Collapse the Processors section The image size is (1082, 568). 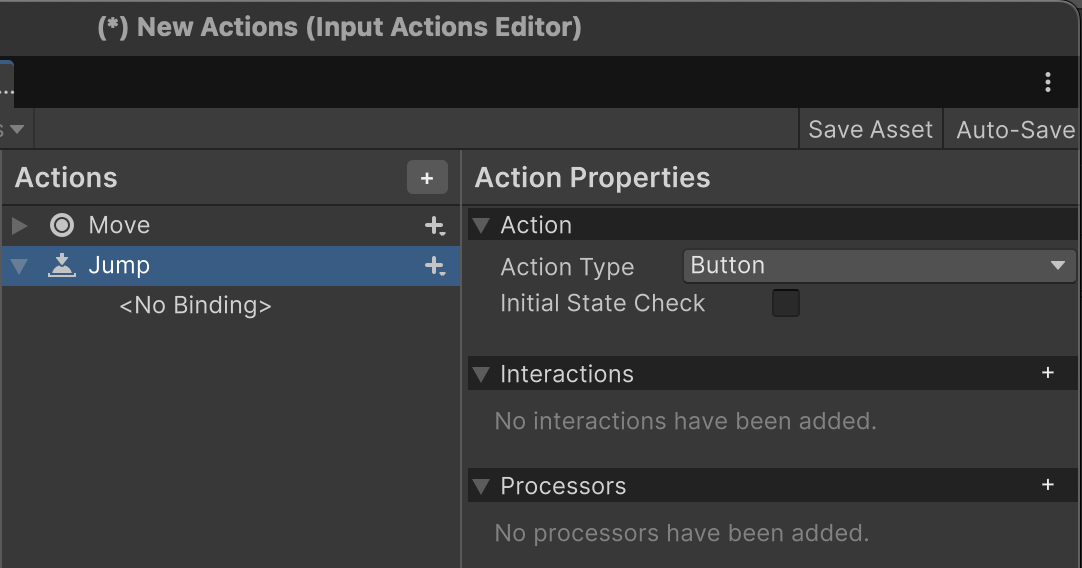pyautogui.click(x=482, y=487)
